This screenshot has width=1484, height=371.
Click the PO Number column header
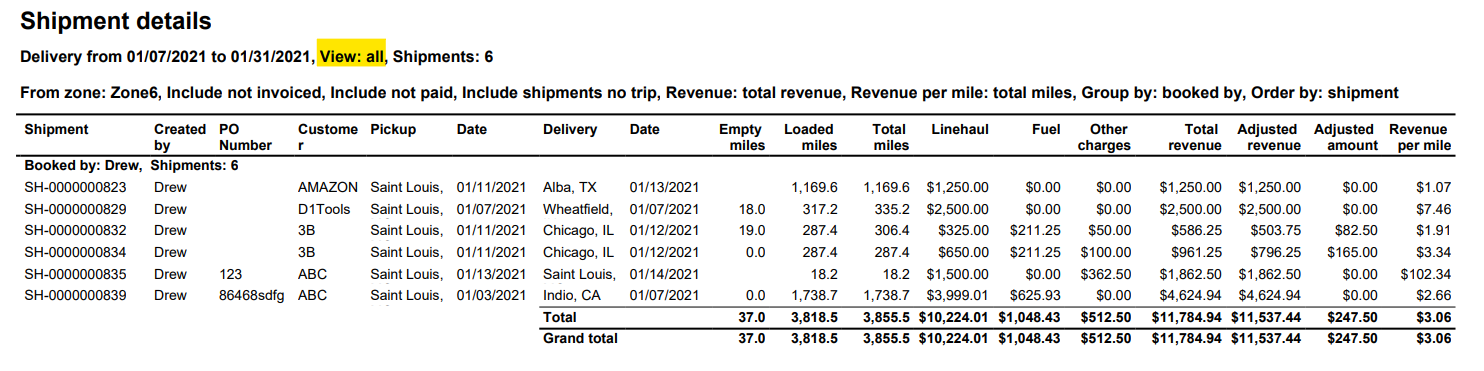pos(245,137)
